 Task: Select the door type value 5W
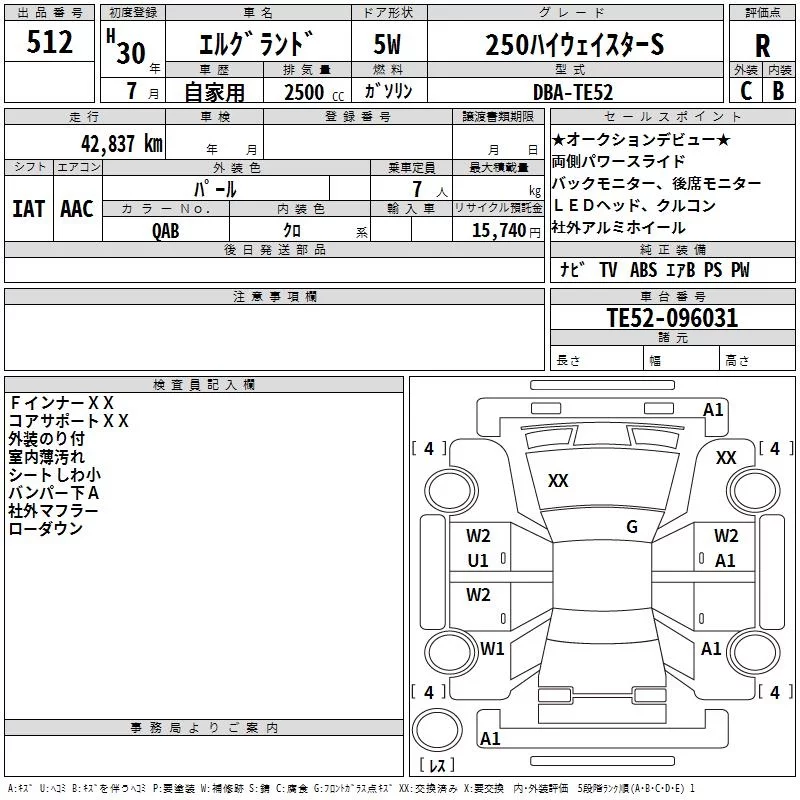(387, 44)
